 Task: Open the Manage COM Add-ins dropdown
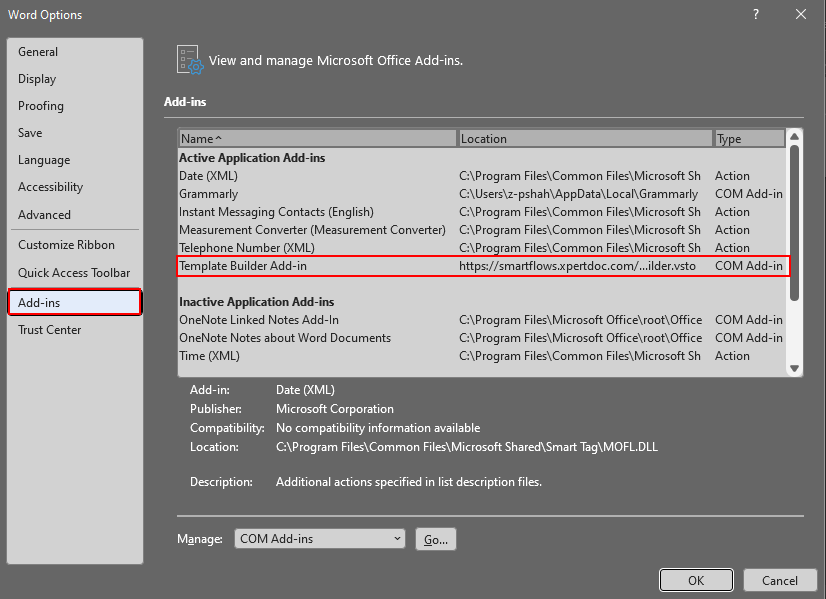[320, 539]
